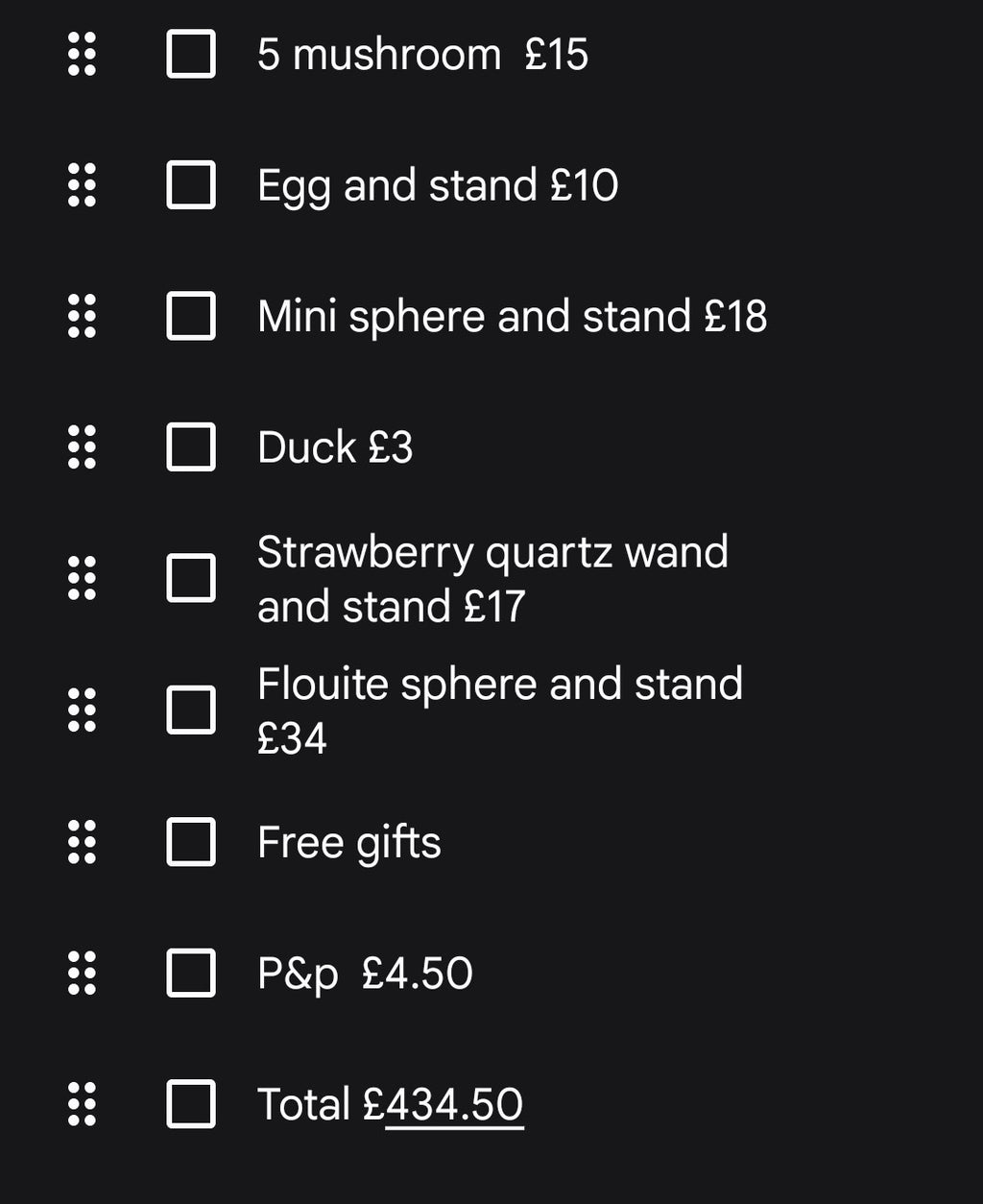The width and height of the screenshot is (983, 1204).
Task: Click the drag handle beside Duck £3
Action: (x=83, y=447)
